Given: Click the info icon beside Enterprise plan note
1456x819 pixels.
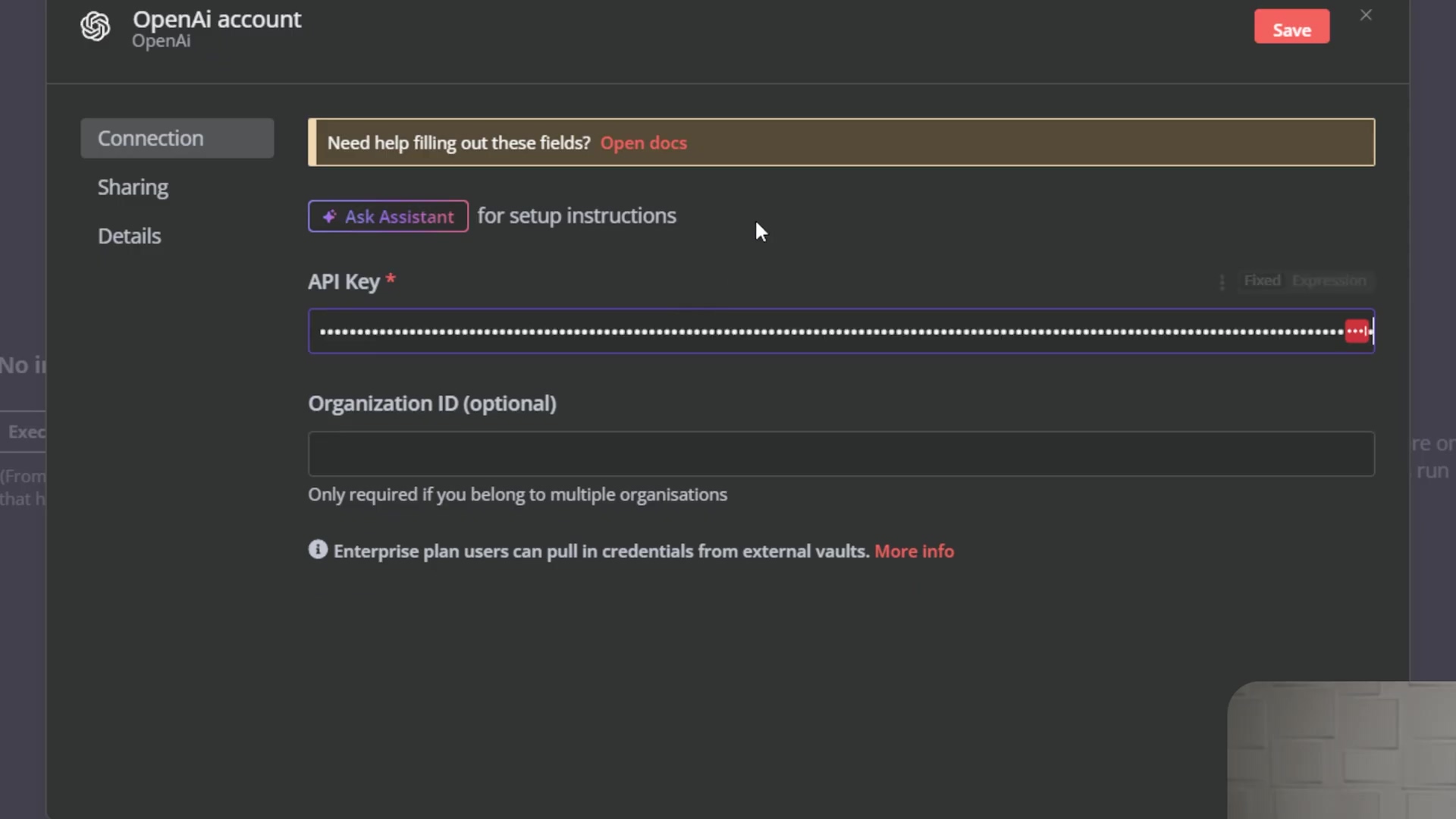Looking at the screenshot, I should pyautogui.click(x=318, y=550).
